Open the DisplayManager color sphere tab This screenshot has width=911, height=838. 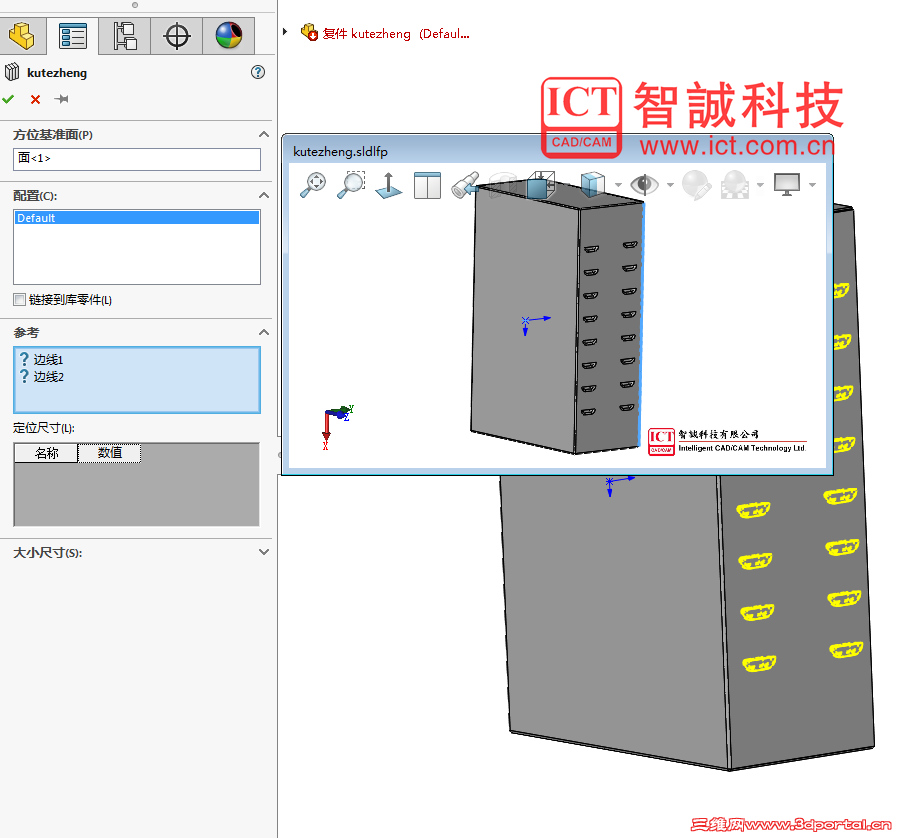(x=229, y=36)
